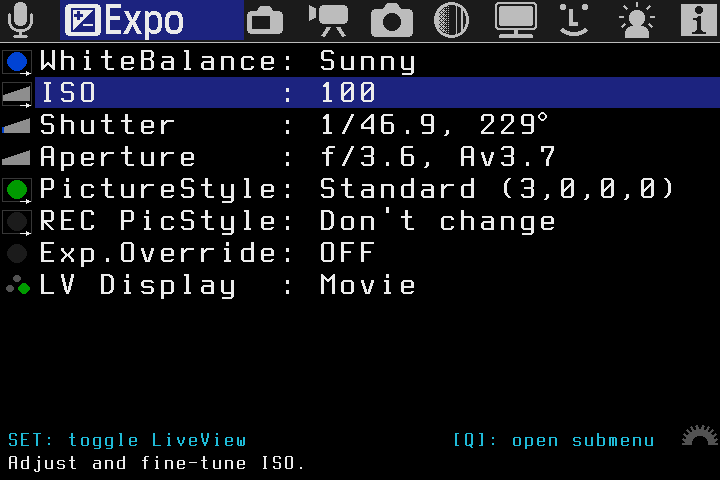Open the Audio tab microphone icon
This screenshot has width=720, height=480.
(x=21, y=19)
